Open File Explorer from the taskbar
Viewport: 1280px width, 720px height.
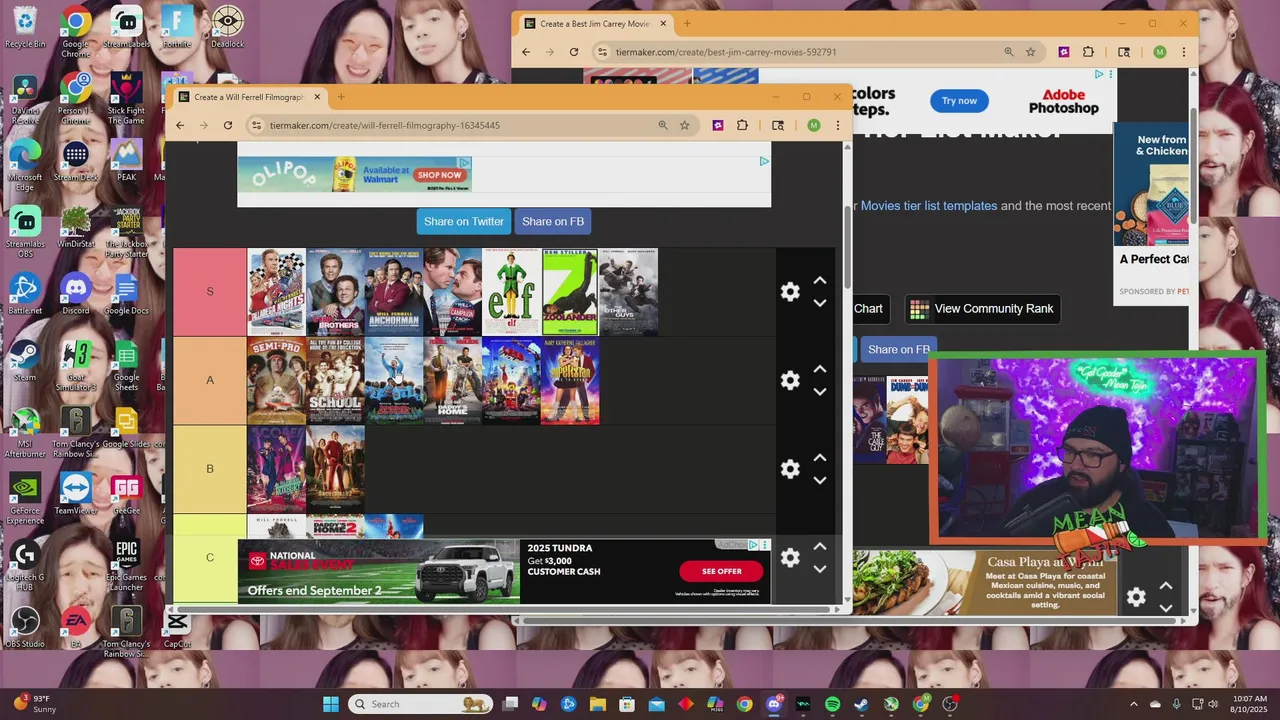598,704
